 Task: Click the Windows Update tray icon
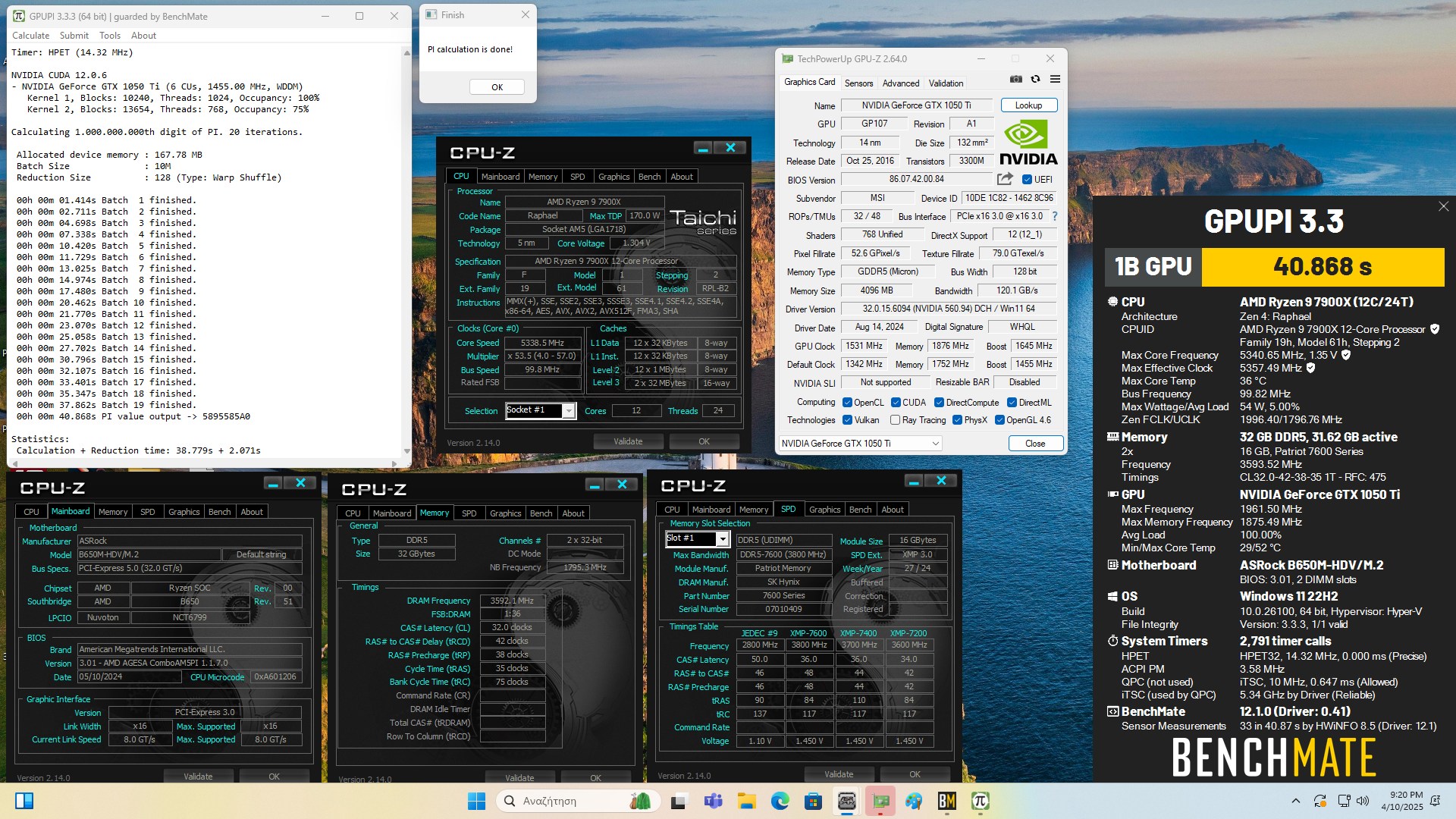(x=1319, y=801)
